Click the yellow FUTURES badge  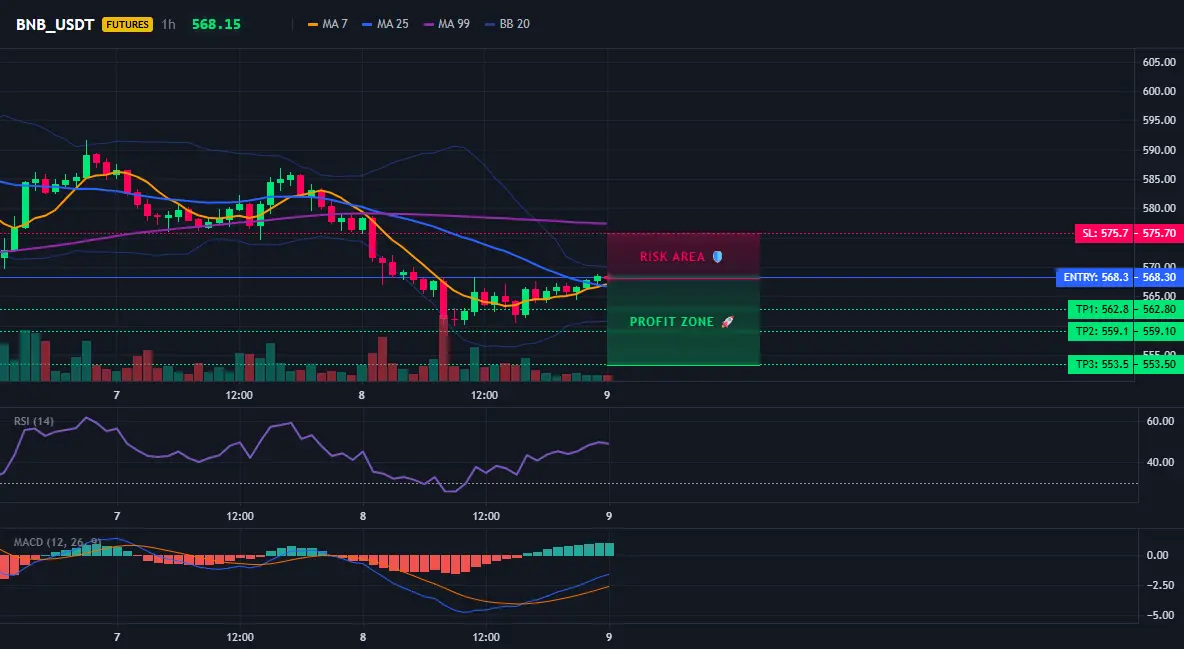tap(128, 24)
